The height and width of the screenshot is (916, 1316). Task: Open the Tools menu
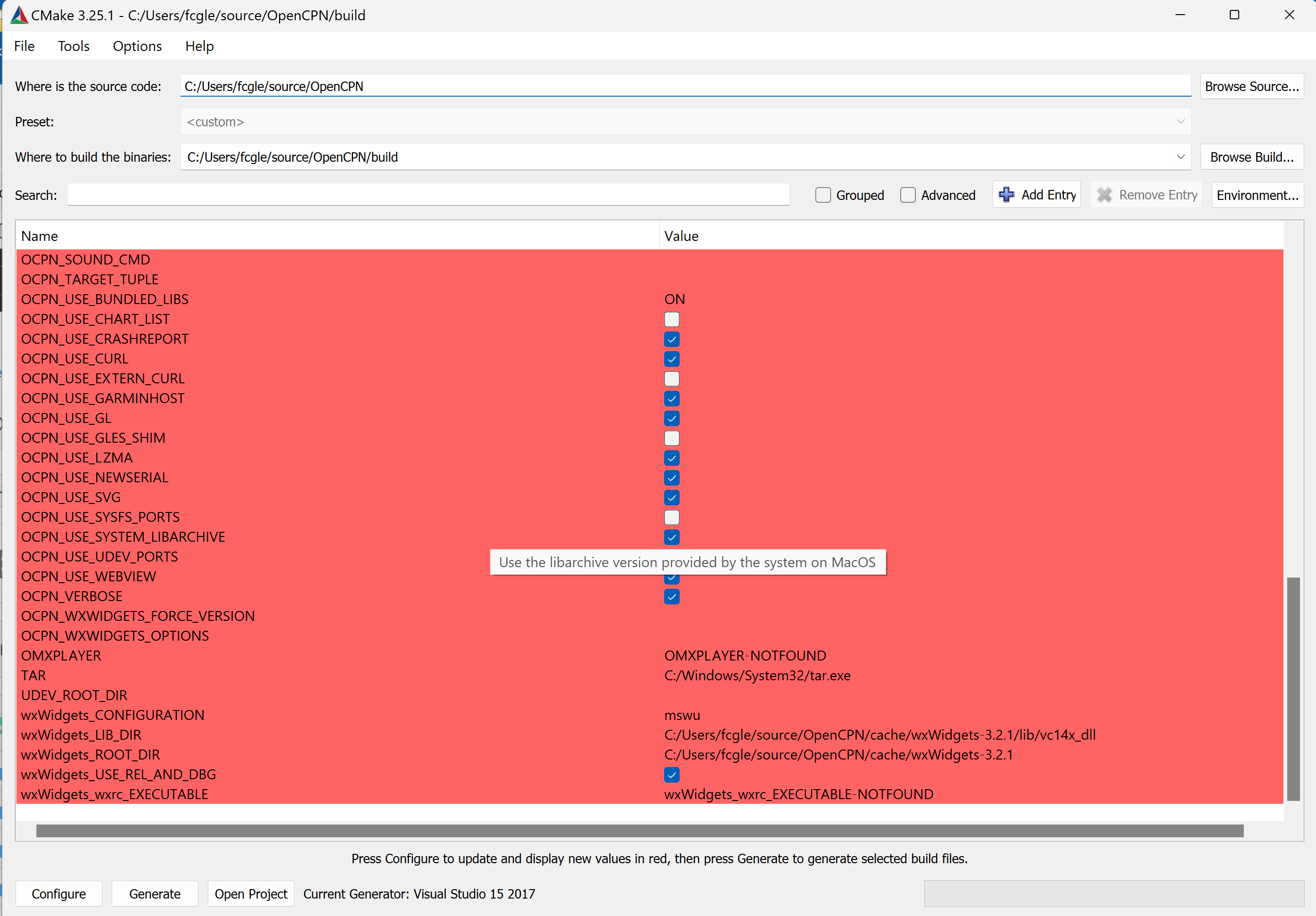click(x=74, y=46)
